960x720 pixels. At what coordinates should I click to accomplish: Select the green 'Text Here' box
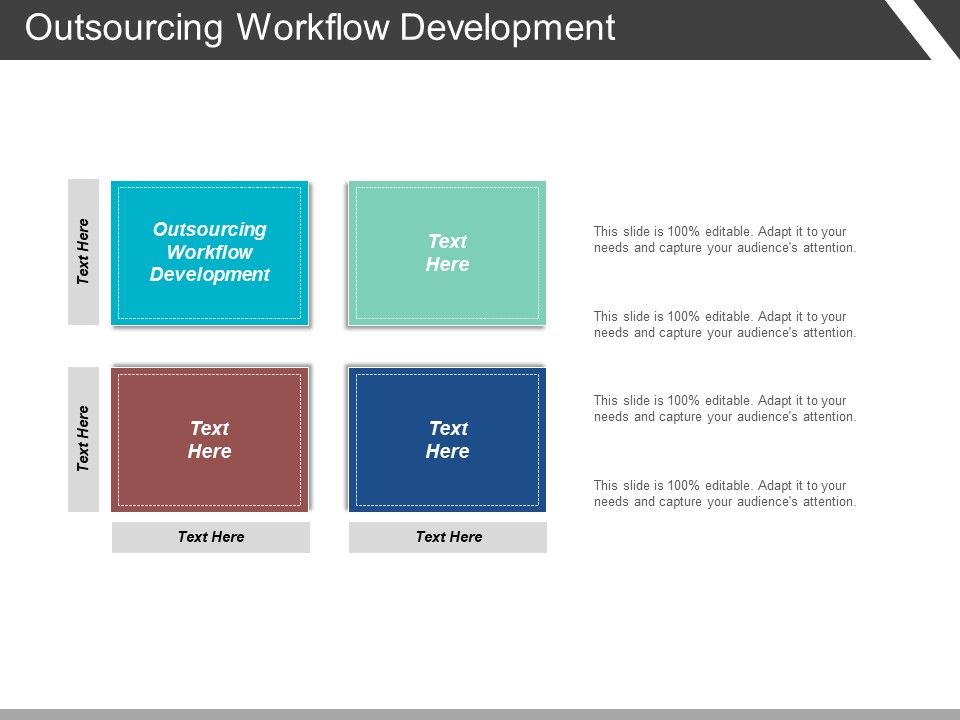click(447, 253)
